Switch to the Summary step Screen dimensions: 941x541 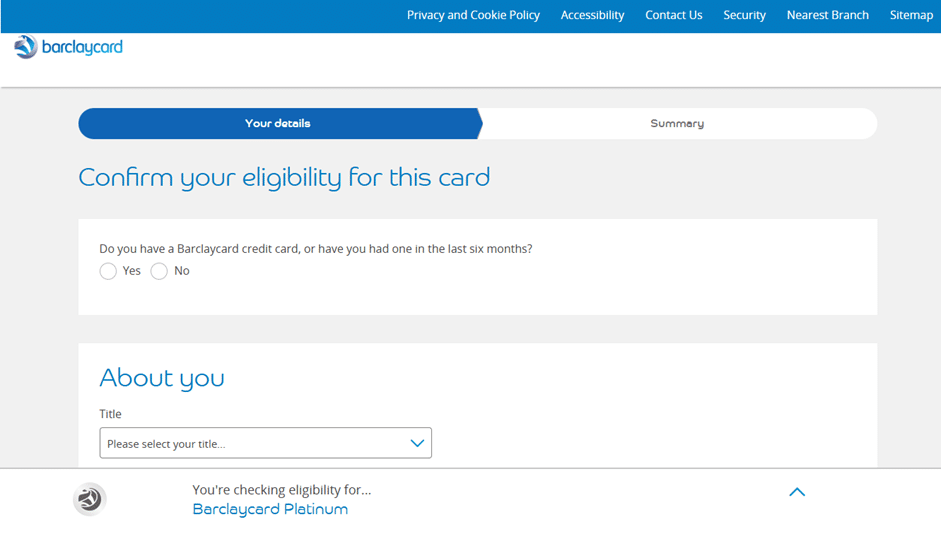(677, 123)
